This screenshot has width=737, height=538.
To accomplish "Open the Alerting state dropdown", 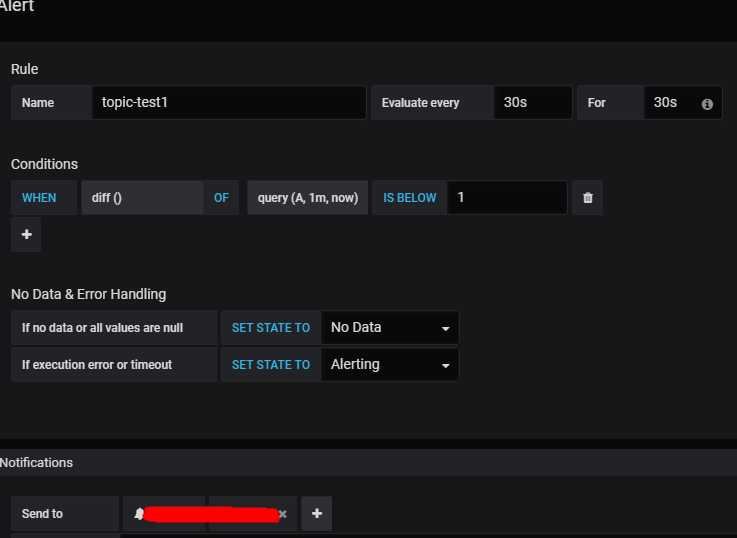I will pos(390,365).
